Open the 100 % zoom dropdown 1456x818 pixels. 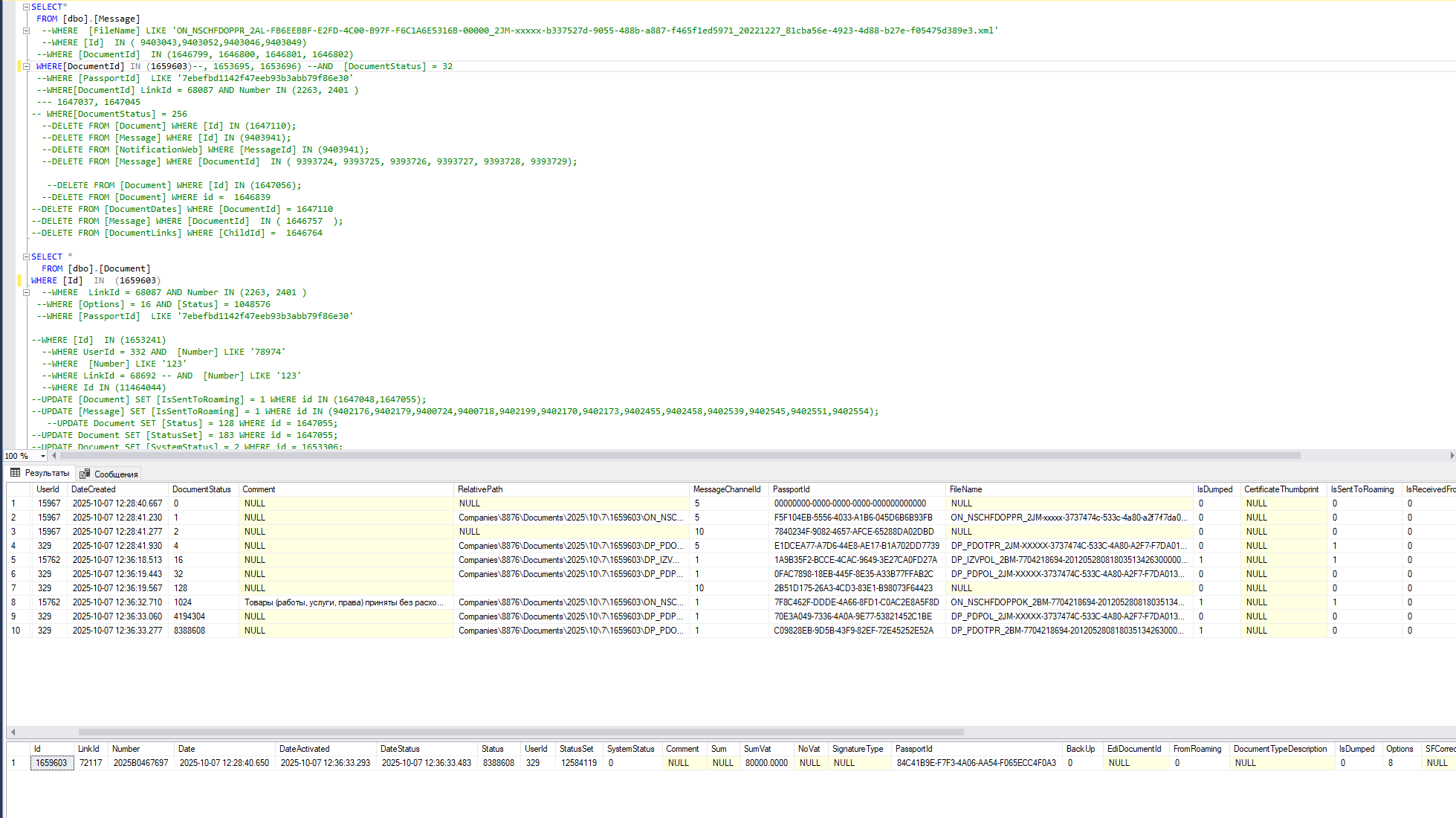click(x=43, y=456)
